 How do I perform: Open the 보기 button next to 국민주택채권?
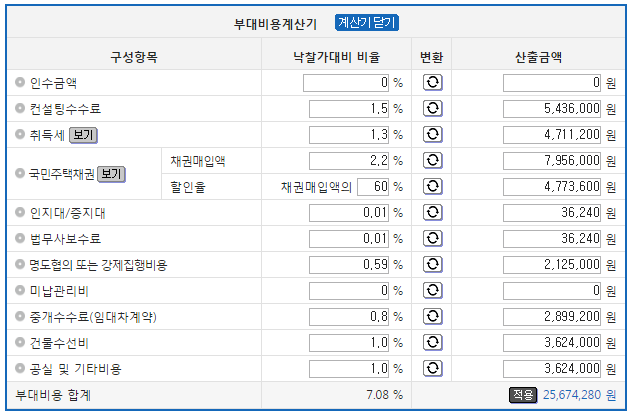pyautogui.click(x=111, y=174)
